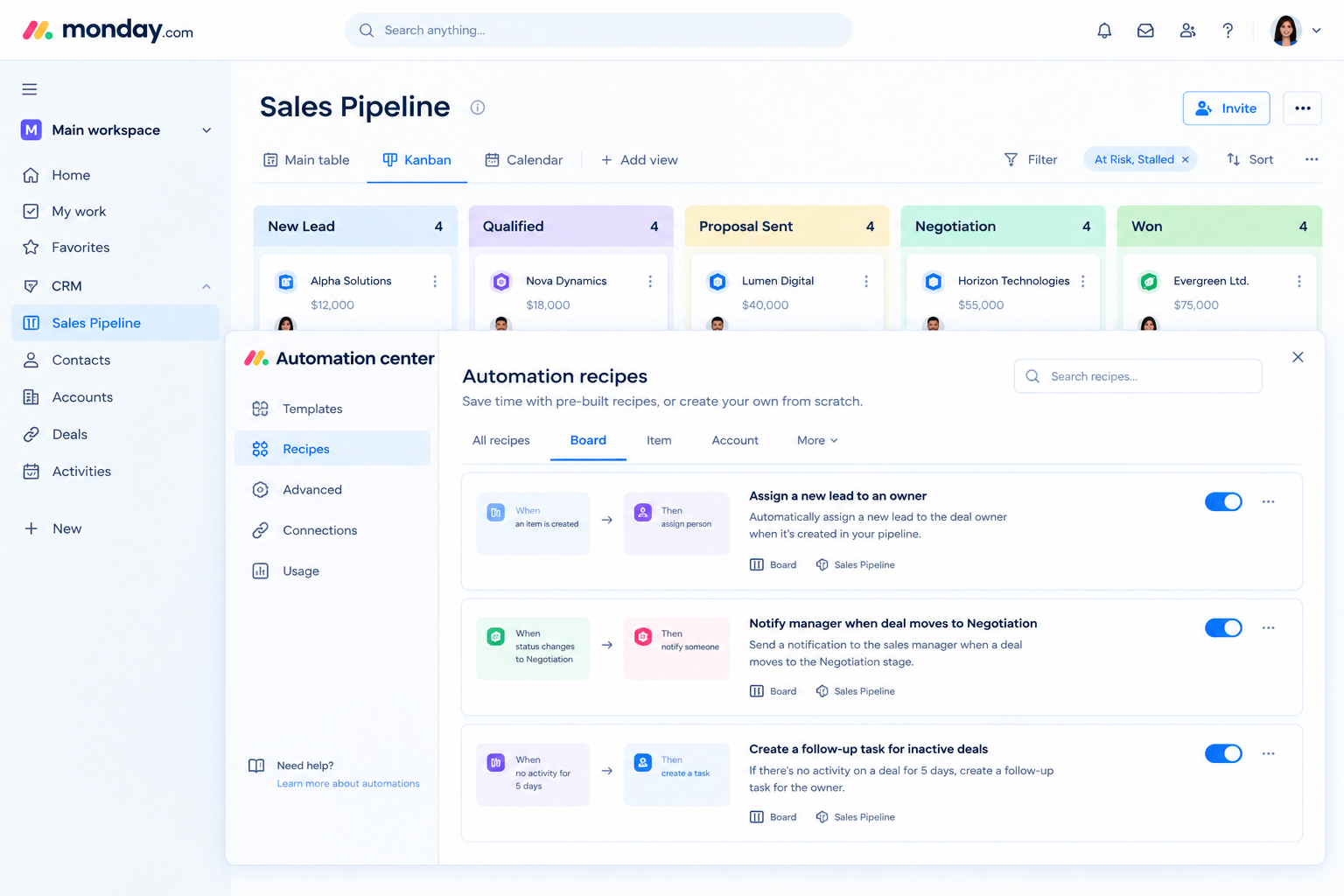The image size is (1344, 896).
Task: Close the Automation center panel
Action: point(1298,357)
